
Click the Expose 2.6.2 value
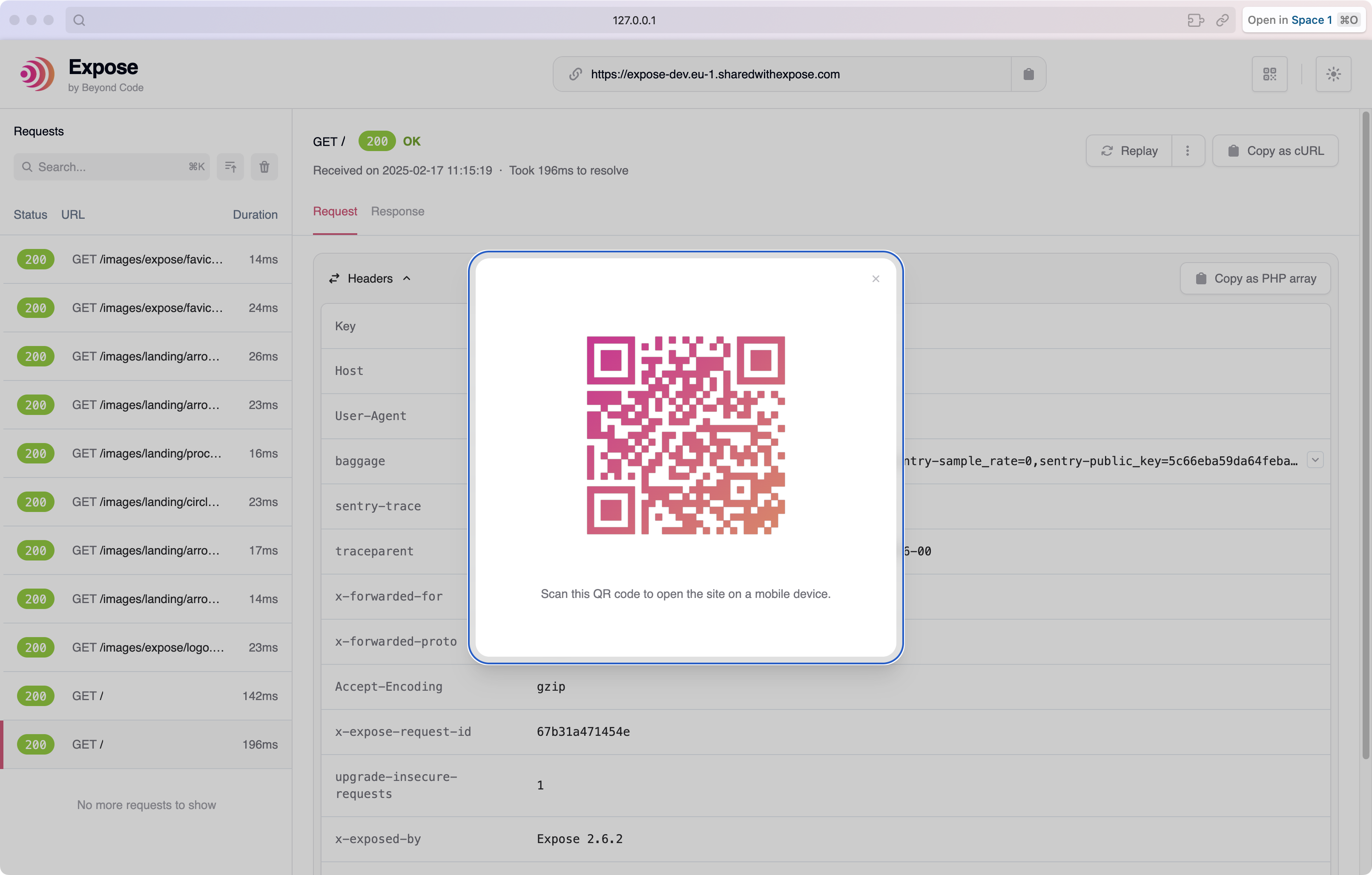[580, 838]
